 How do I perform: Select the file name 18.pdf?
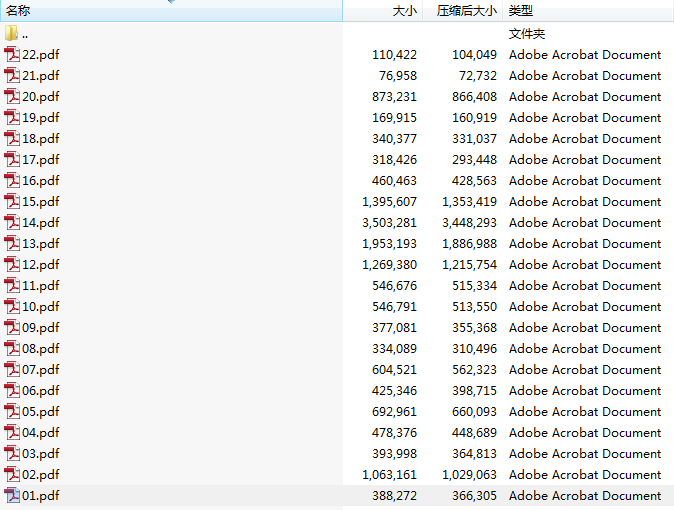(x=41, y=139)
